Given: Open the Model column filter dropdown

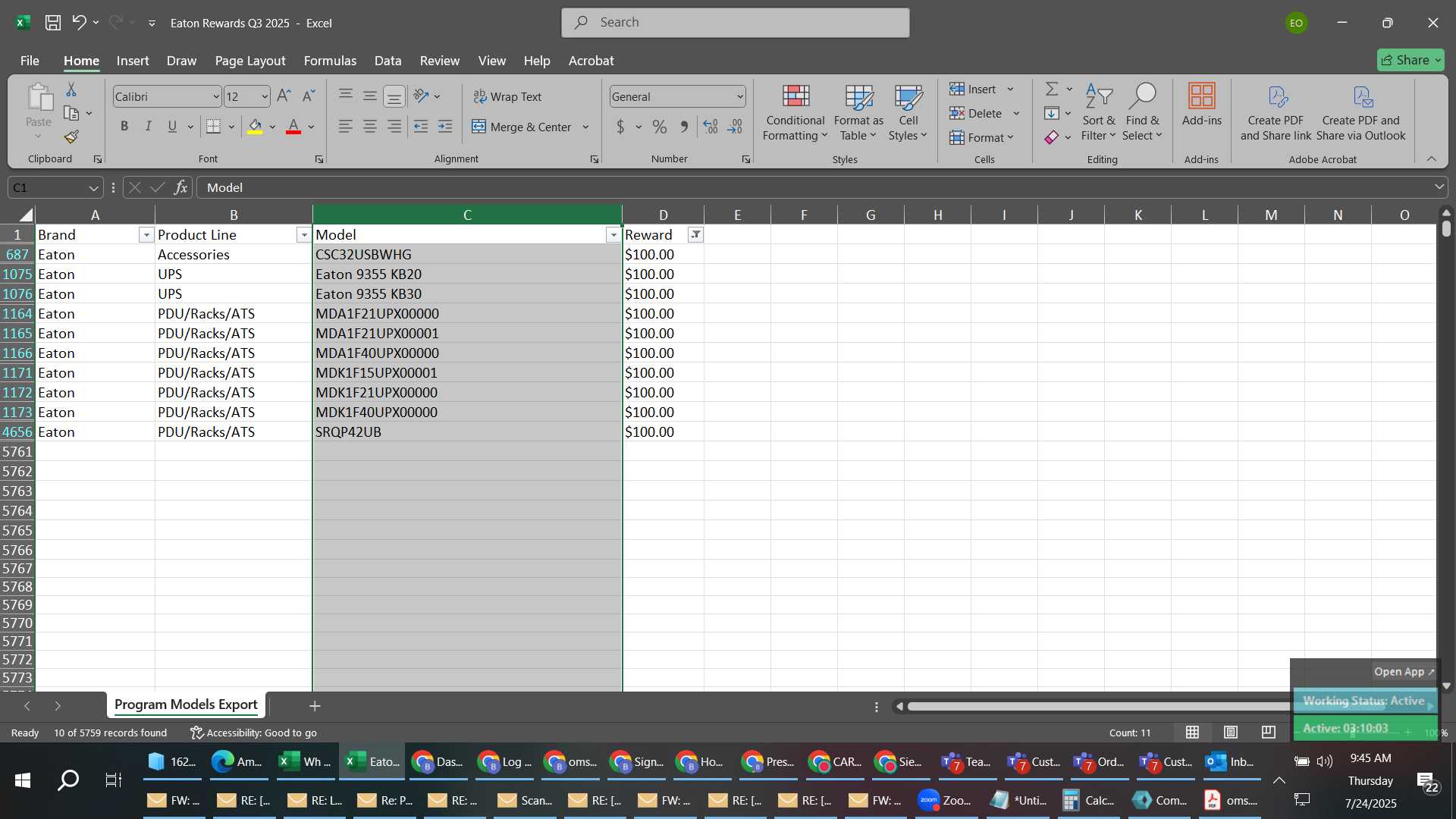Looking at the screenshot, I should (x=613, y=235).
